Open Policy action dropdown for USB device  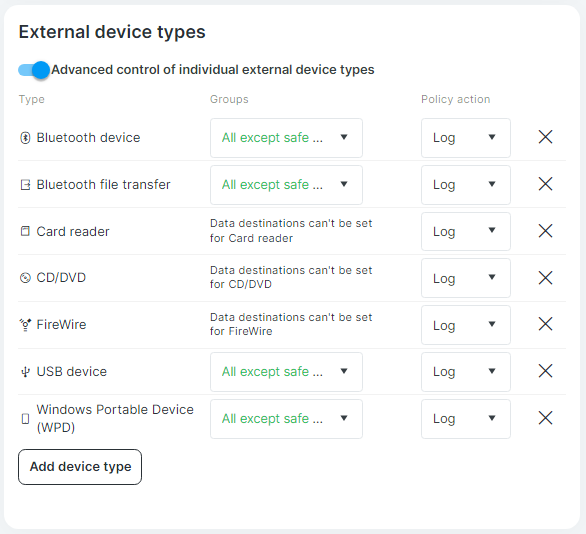point(466,372)
